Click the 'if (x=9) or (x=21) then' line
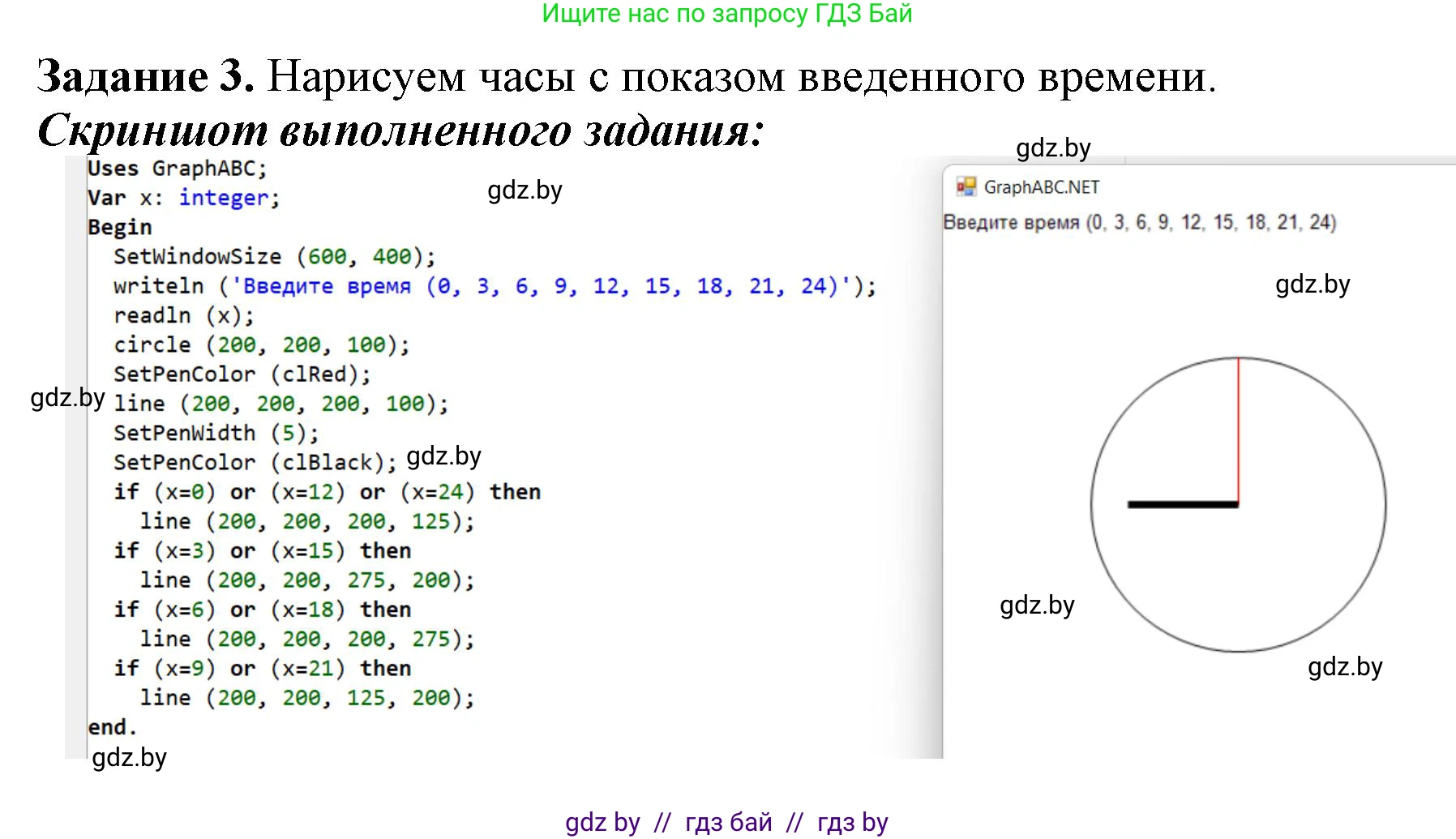 click(263, 668)
